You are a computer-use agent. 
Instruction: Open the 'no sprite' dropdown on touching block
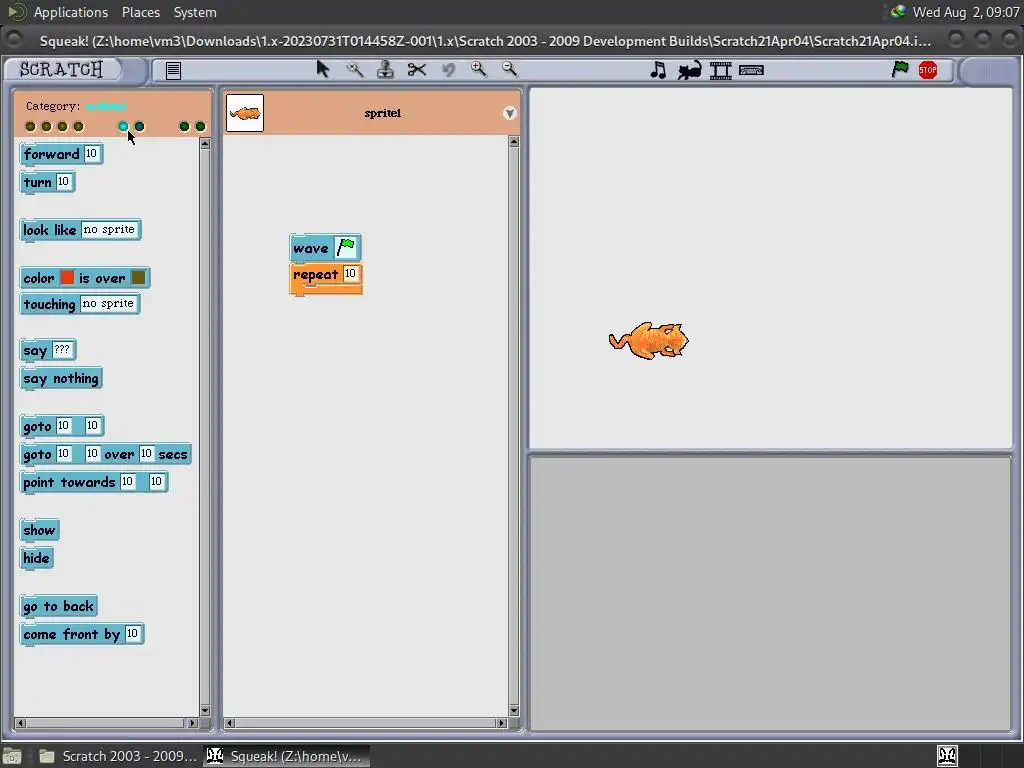pos(108,304)
